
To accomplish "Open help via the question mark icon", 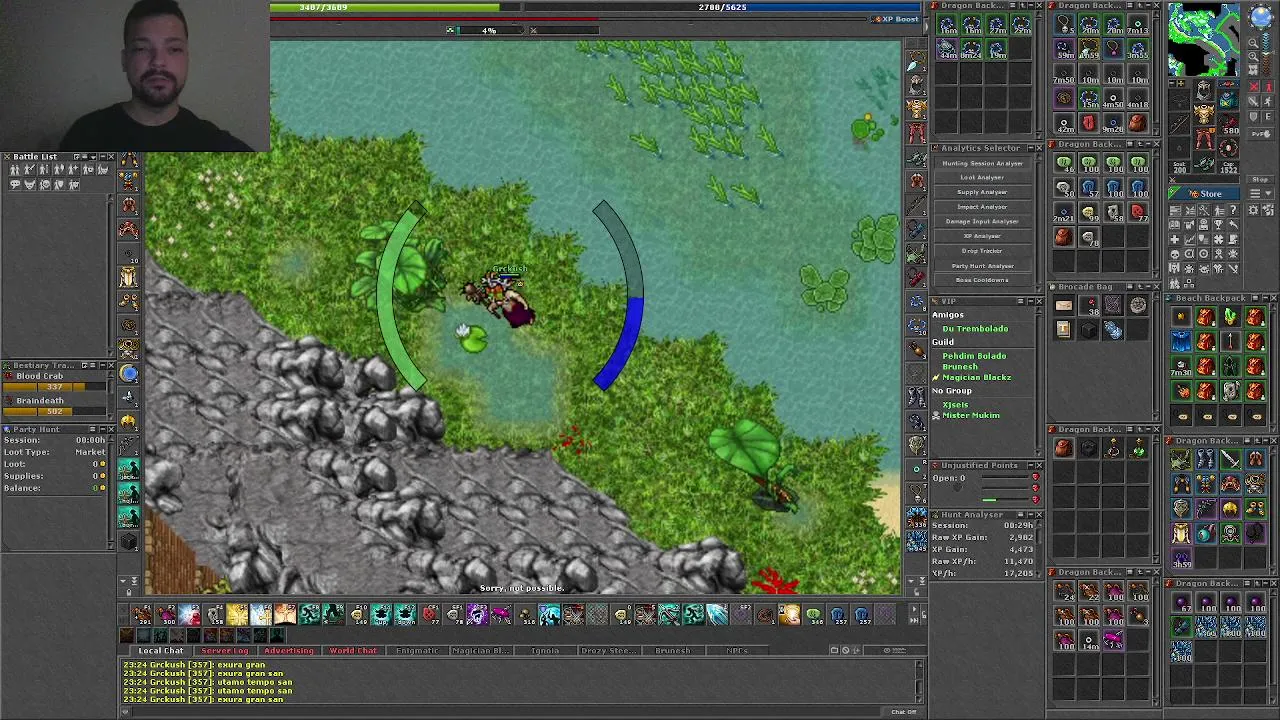I will point(1233,210).
